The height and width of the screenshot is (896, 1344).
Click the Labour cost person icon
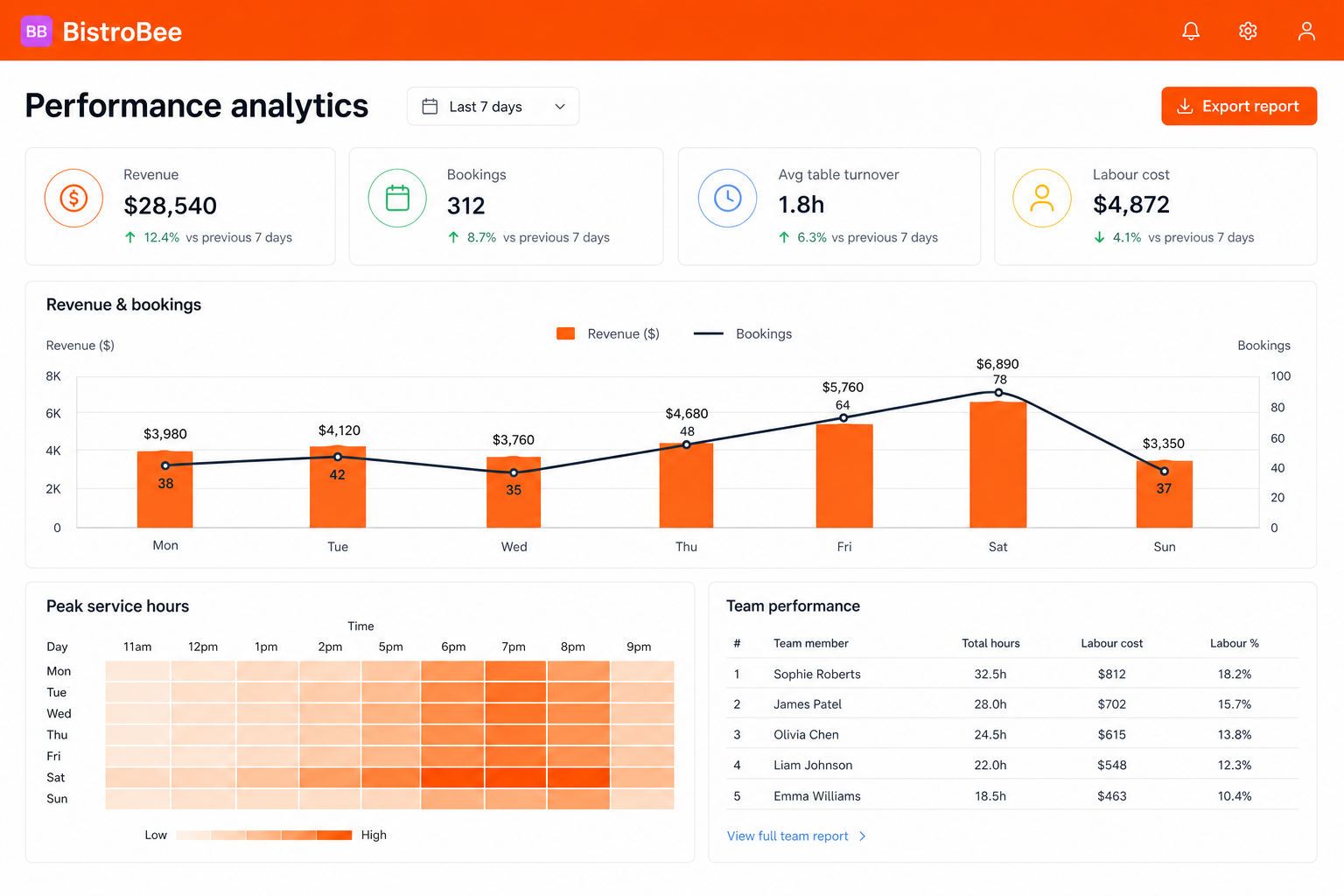(x=1042, y=198)
